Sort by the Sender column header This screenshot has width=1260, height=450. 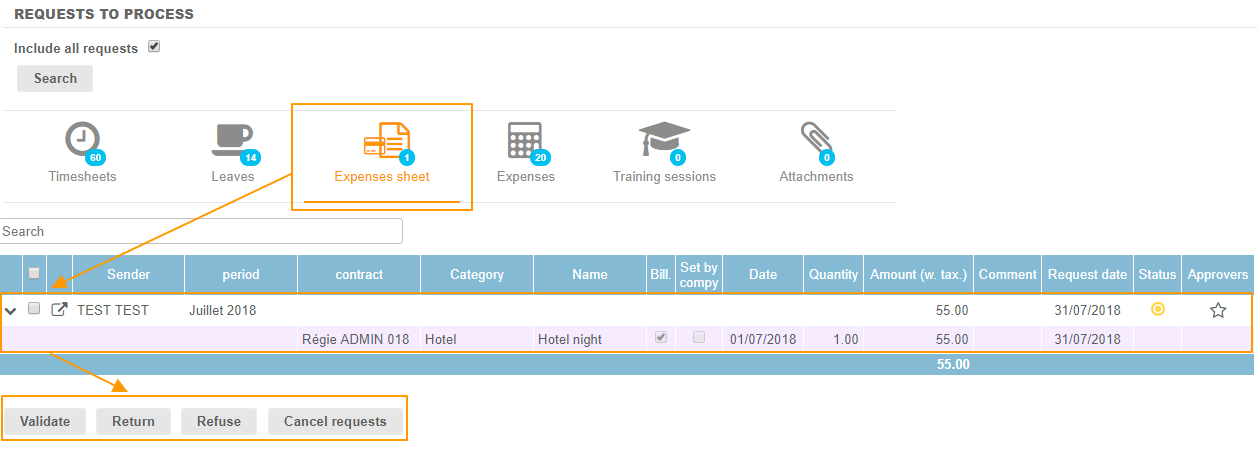pyautogui.click(x=128, y=274)
